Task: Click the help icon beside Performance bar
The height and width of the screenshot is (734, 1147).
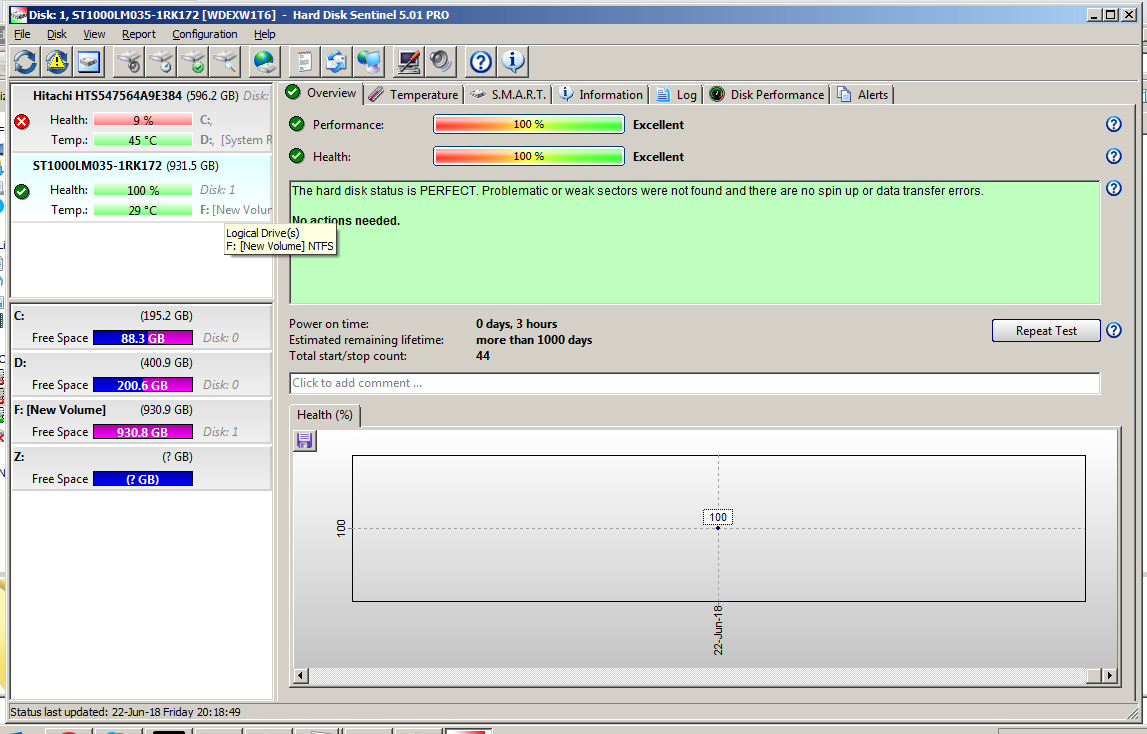Action: [1113, 125]
